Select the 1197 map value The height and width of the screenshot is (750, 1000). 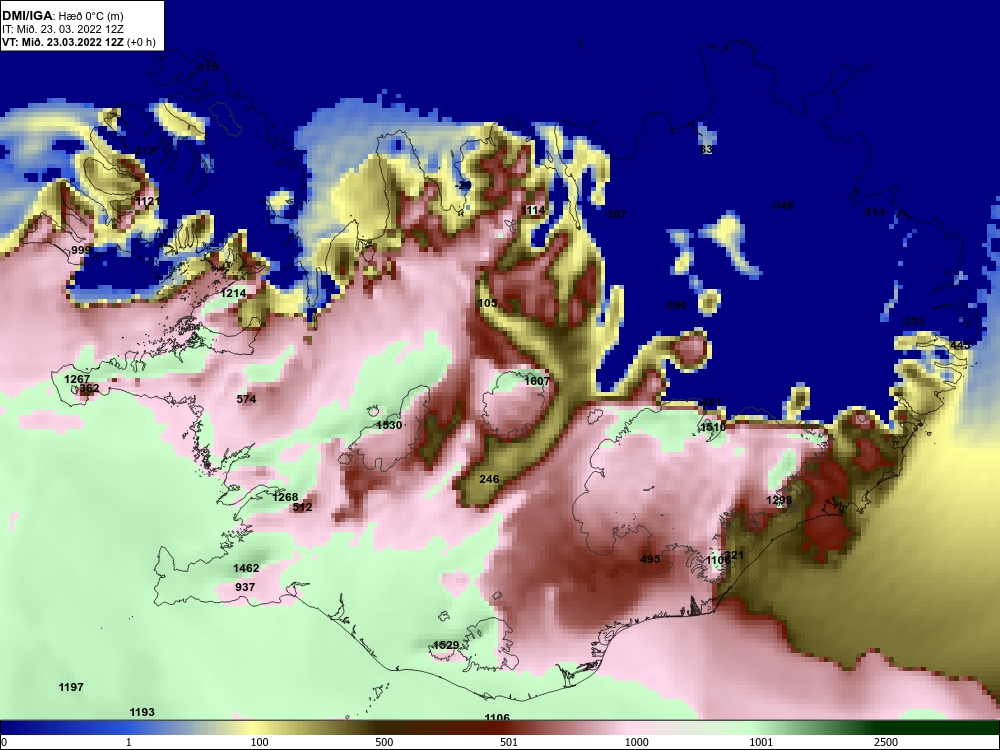click(71, 688)
